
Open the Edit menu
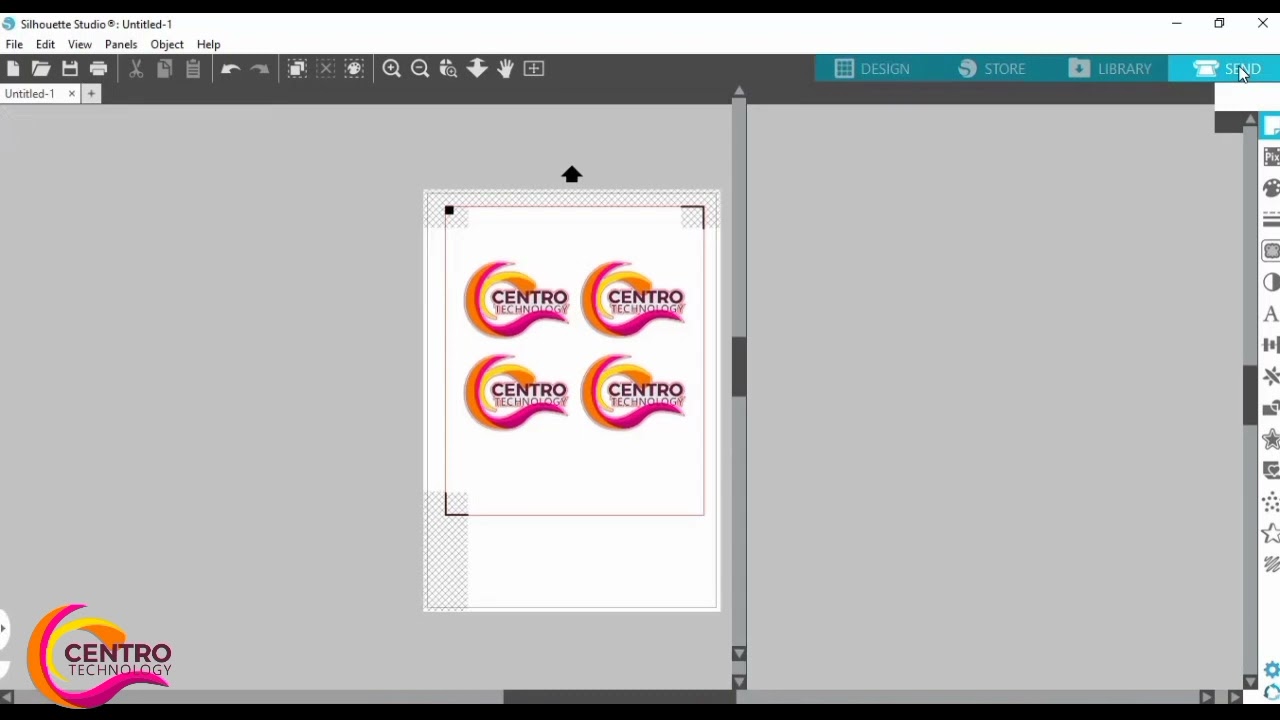coord(45,44)
